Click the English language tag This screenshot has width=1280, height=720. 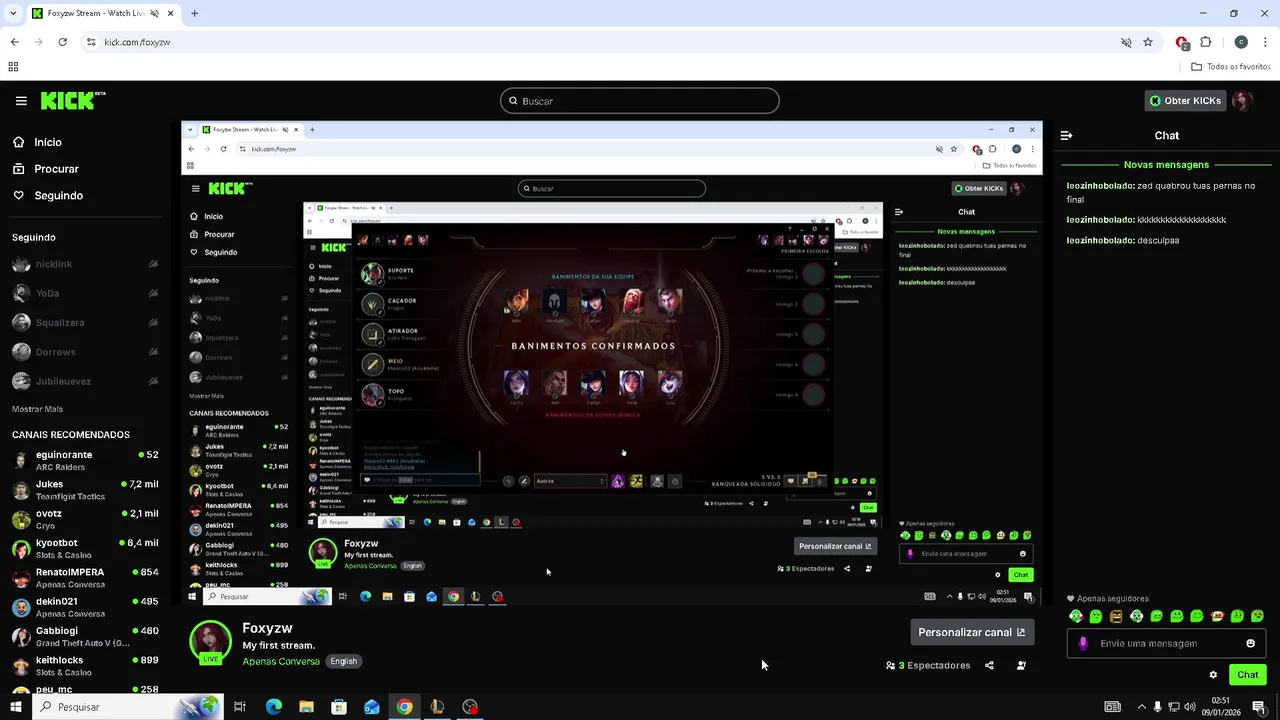(343, 661)
